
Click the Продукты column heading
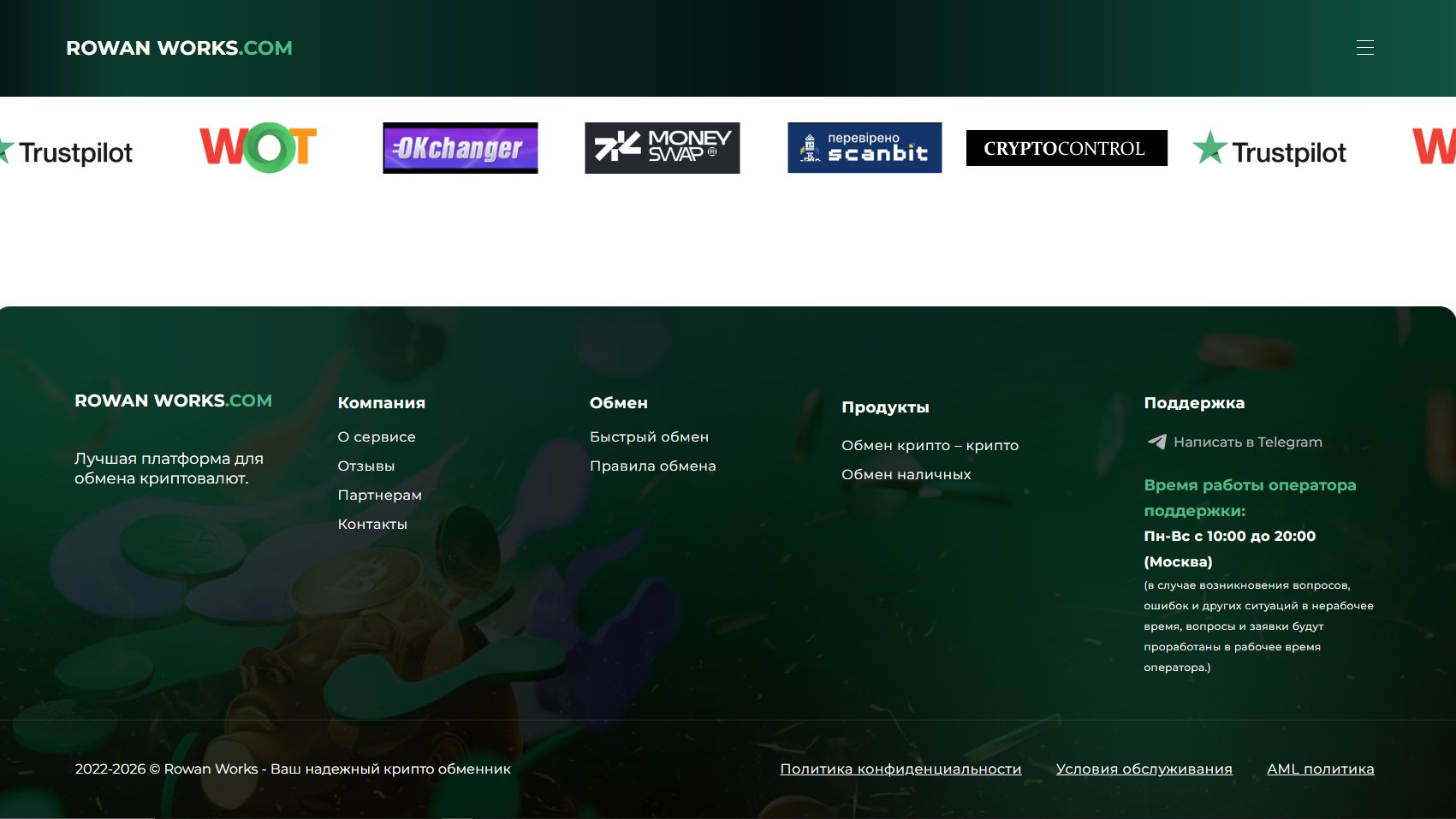pos(885,407)
